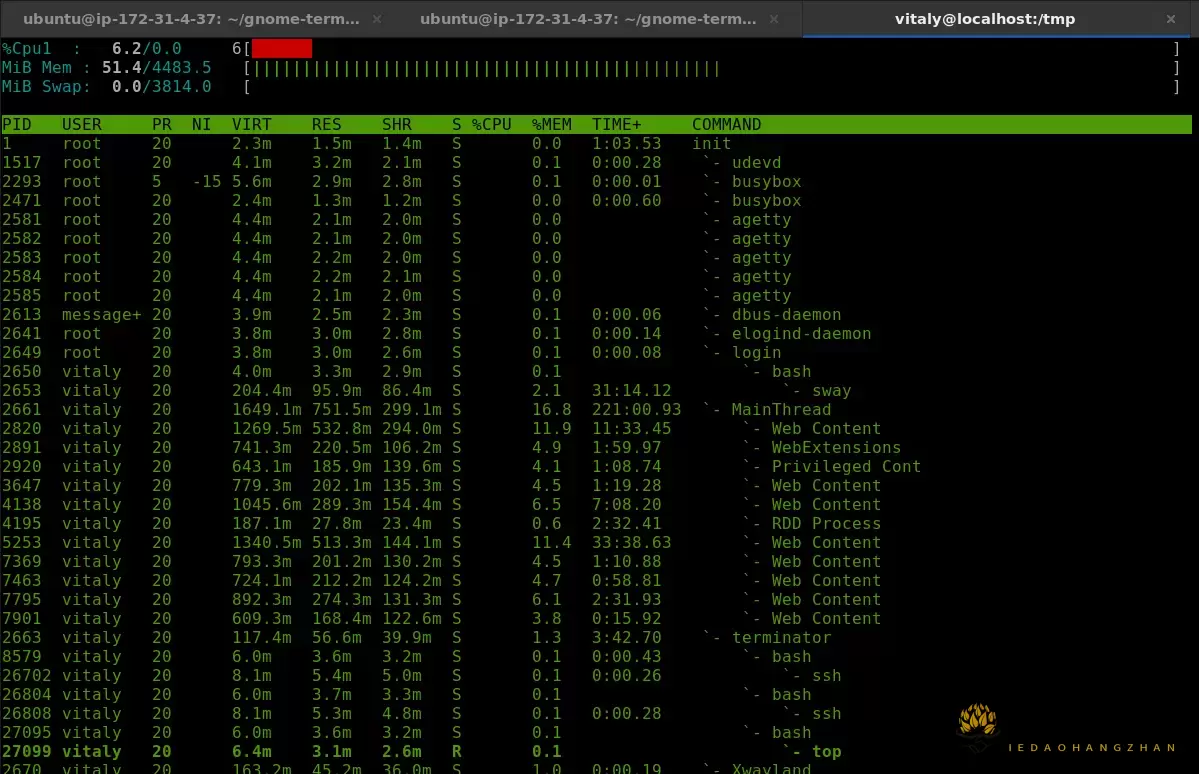Image resolution: width=1199 pixels, height=774 pixels.
Task: Select the elogind-daemon process row
Action: (596, 334)
